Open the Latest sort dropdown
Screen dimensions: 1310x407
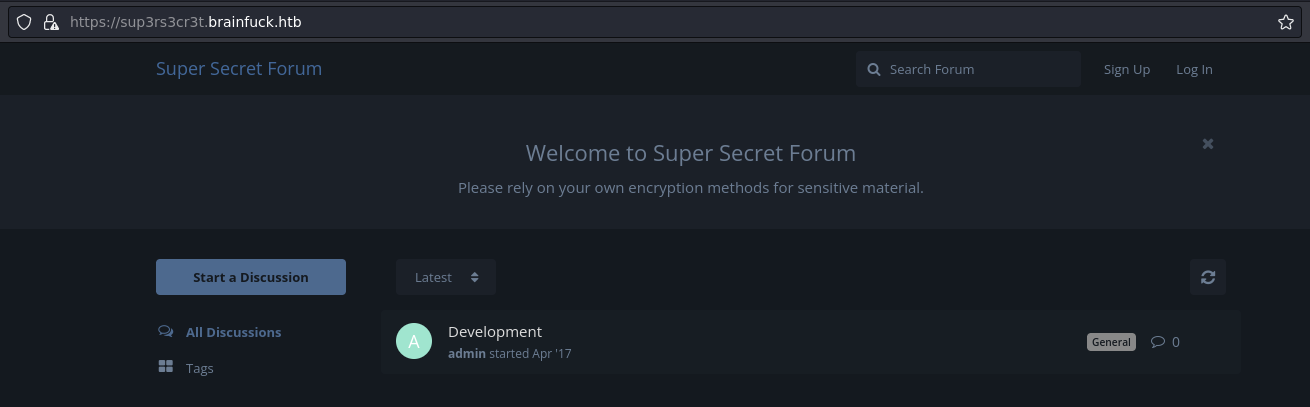click(x=446, y=277)
